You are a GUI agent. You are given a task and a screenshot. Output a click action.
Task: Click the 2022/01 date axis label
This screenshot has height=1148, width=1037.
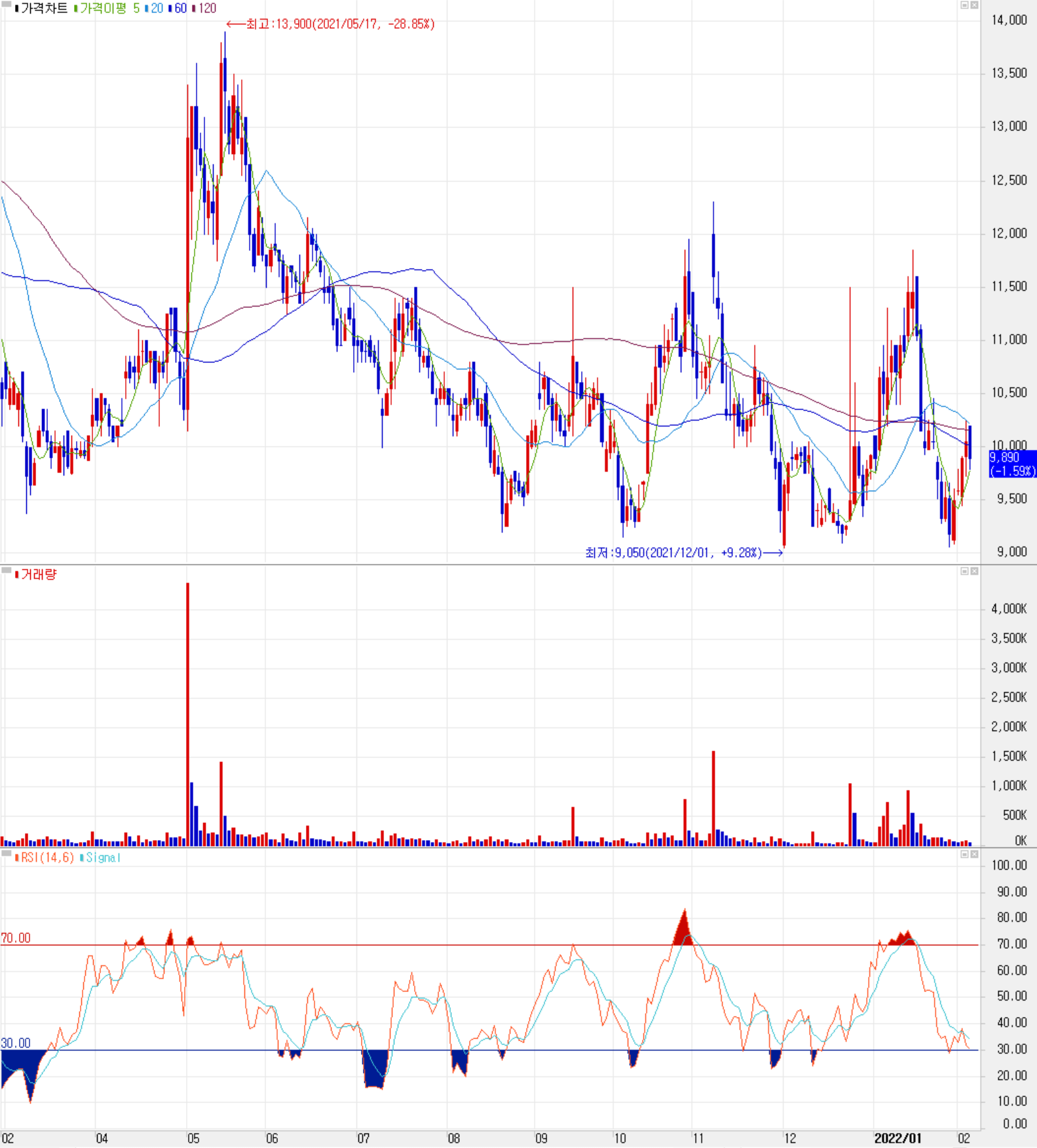pos(897,1139)
